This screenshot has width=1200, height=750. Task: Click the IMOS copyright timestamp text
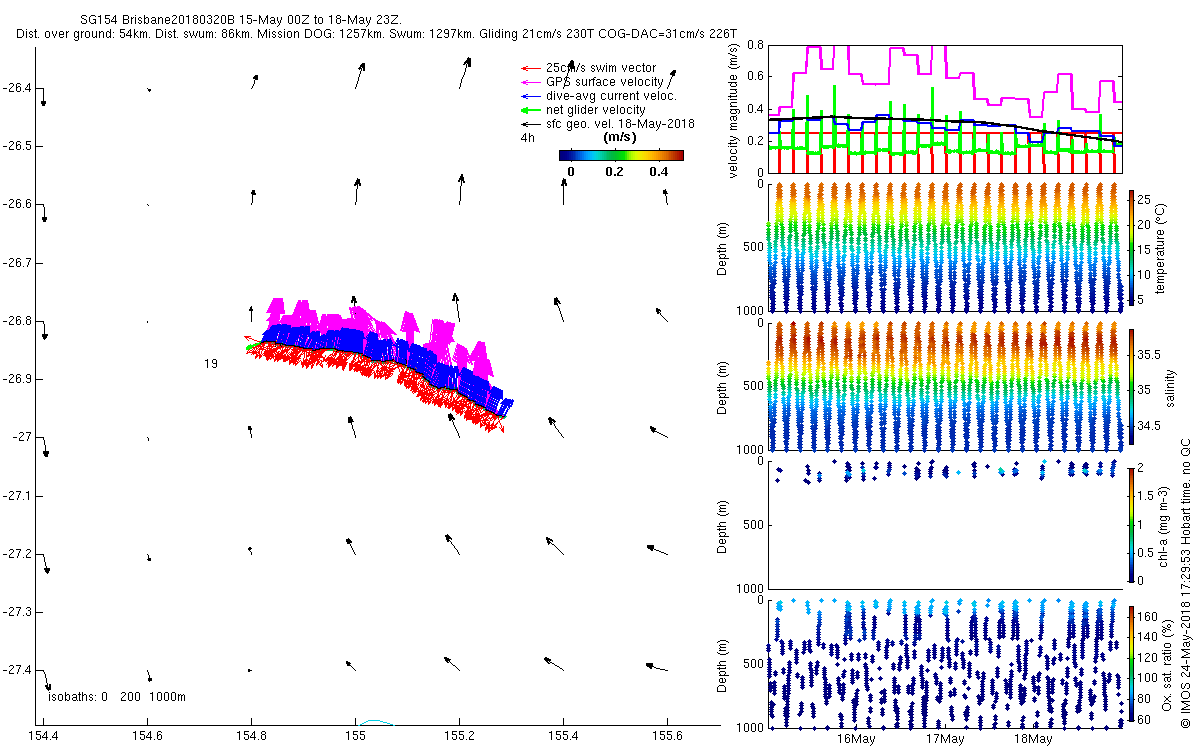pos(1186,581)
